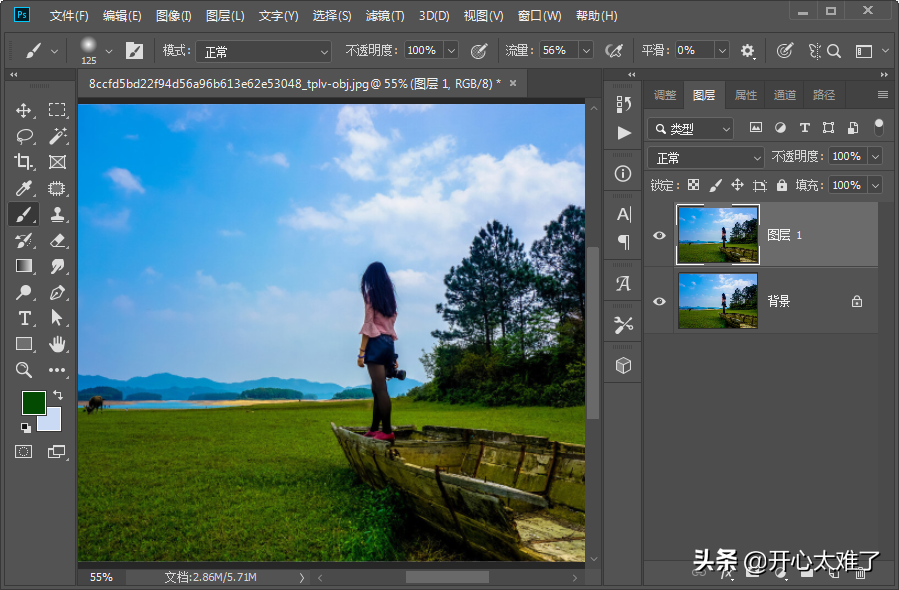The height and width of the screenshot is (590, 899).
Task: Open the 3D panel cube icon
Action: pyautogui.click(x=623, y=365)
